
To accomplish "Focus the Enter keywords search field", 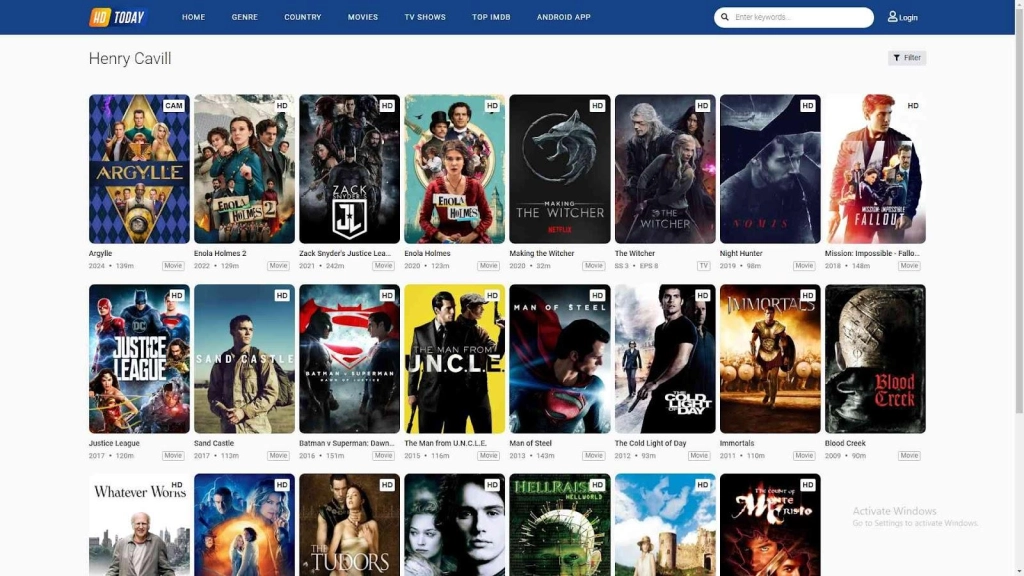I will pyautogui.click(x=793, y=17).
